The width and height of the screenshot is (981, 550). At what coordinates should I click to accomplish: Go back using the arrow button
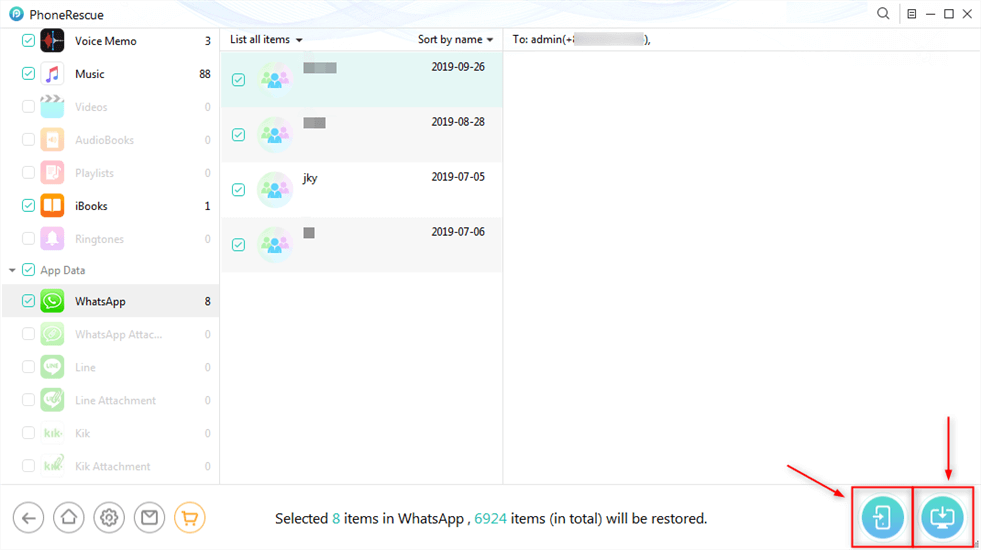(x=29, y=518)
